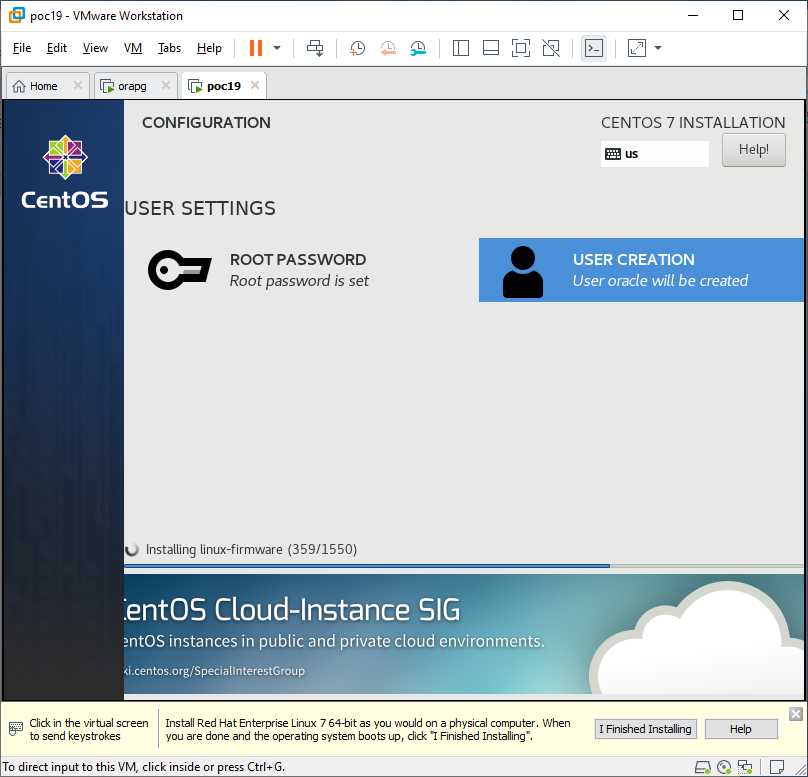
Task: Open the View menu
Action: click(x=95, y=48)
